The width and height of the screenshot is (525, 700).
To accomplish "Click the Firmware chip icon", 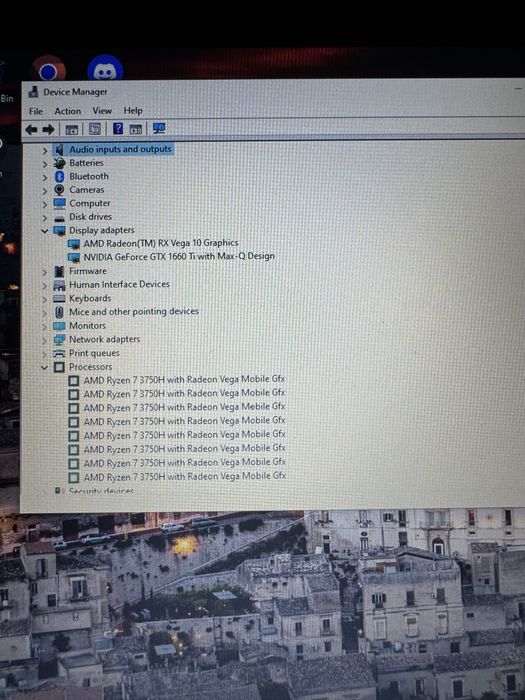I will [x=59, y=271].
